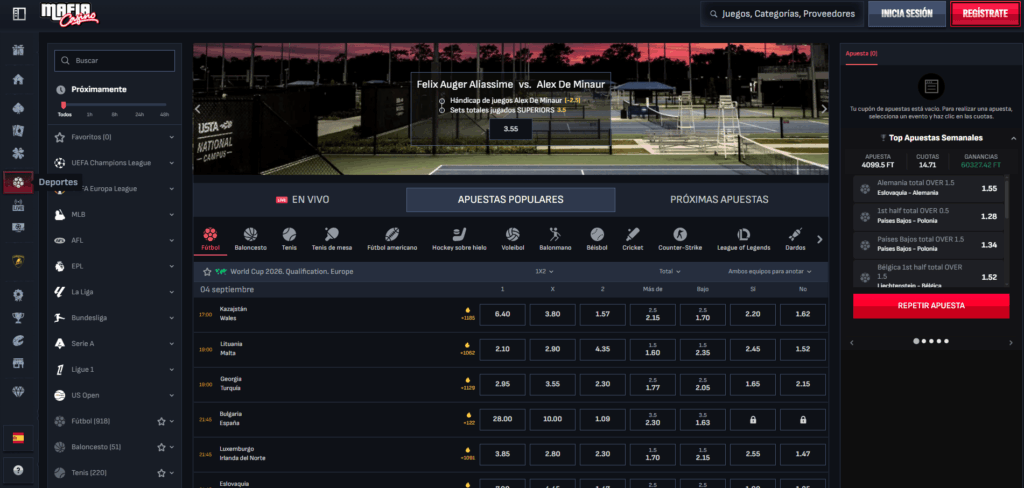Open the gift promotions icon in sidebar
The height and width of the screenshot is (488, 1024).
(x=18, y=50)
